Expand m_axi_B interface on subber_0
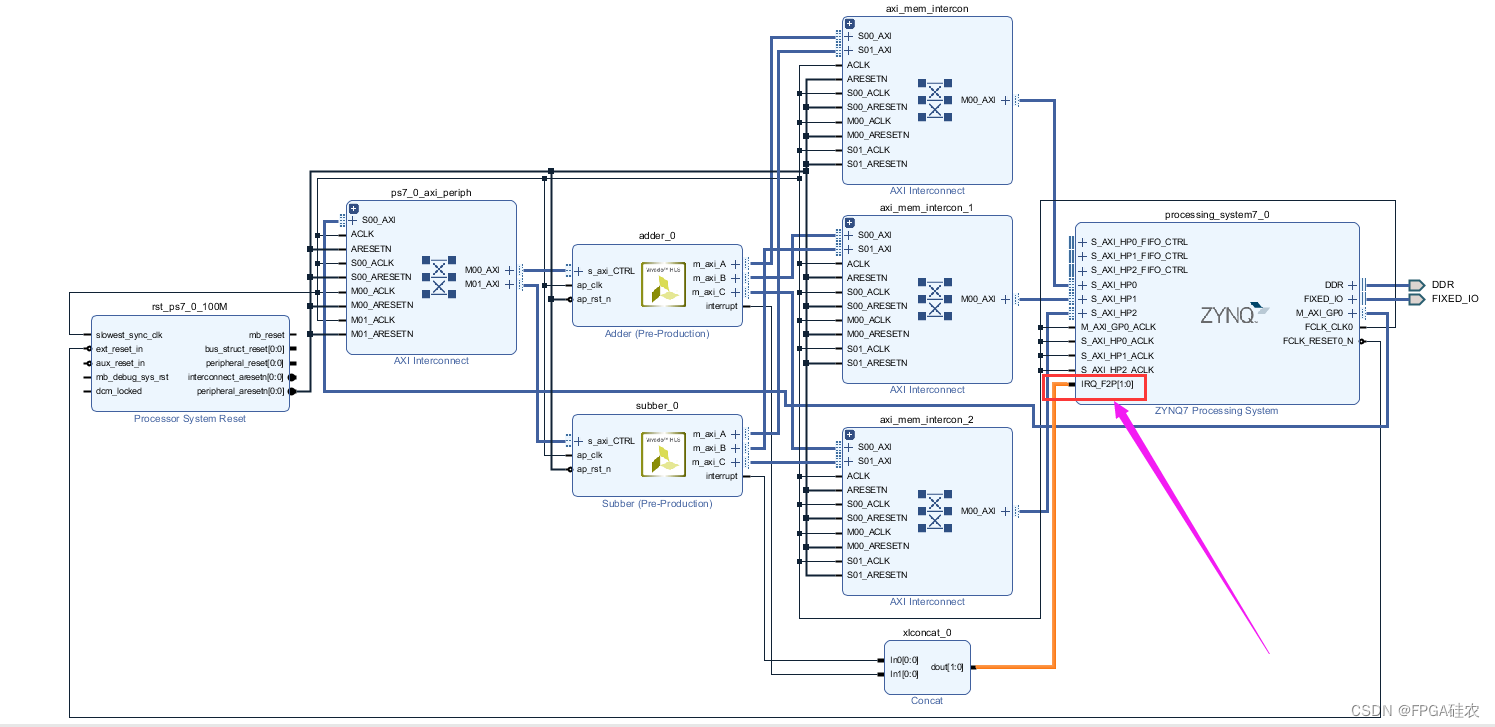This screenshot has width=1495, height=727. [735, 448]
